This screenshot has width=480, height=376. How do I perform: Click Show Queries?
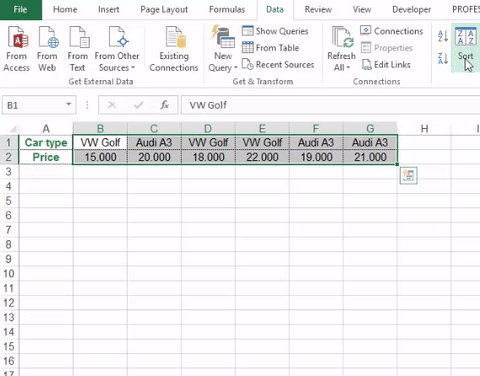[275, 31]
